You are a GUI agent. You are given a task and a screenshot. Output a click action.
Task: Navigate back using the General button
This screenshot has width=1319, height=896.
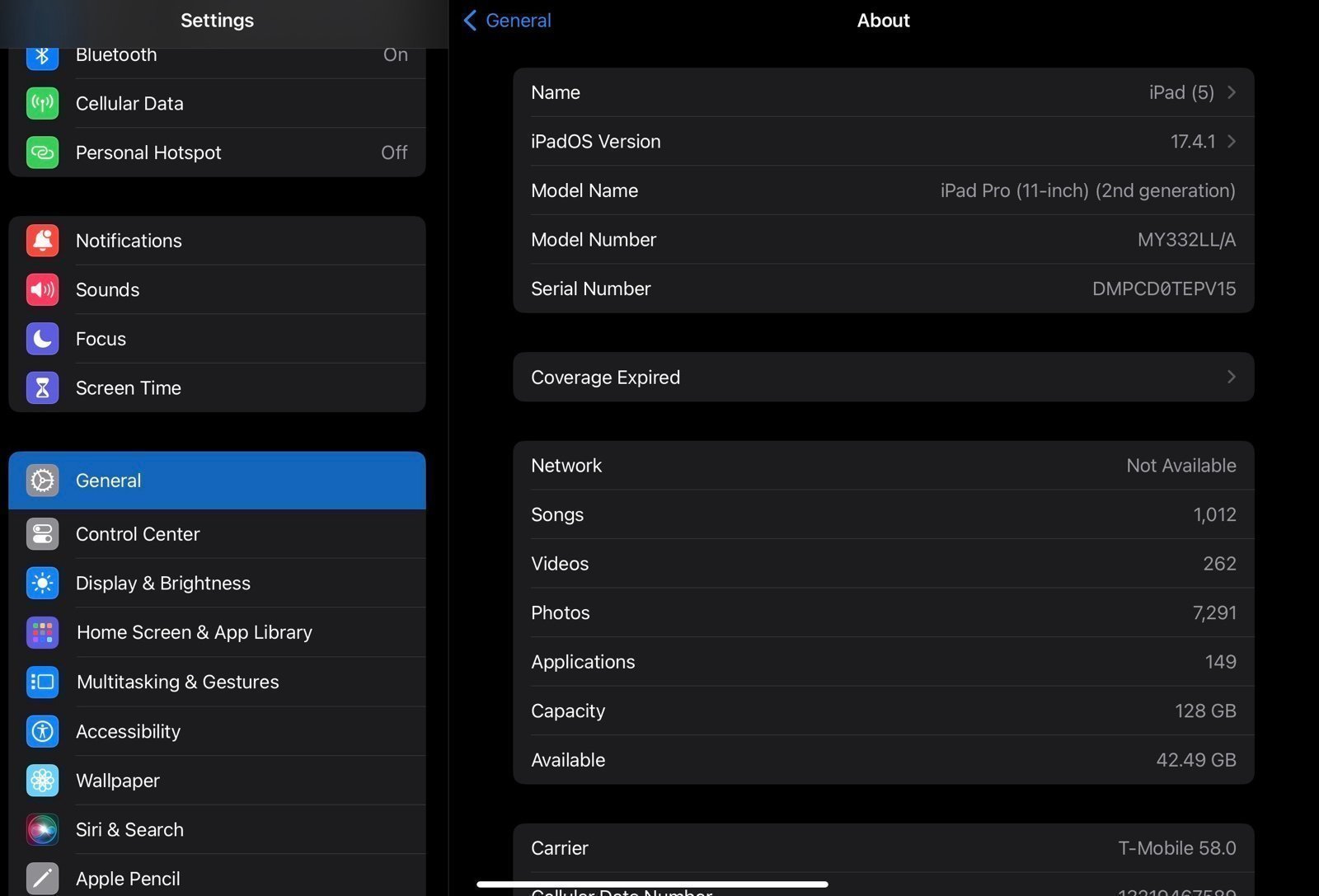click(505, 20)
